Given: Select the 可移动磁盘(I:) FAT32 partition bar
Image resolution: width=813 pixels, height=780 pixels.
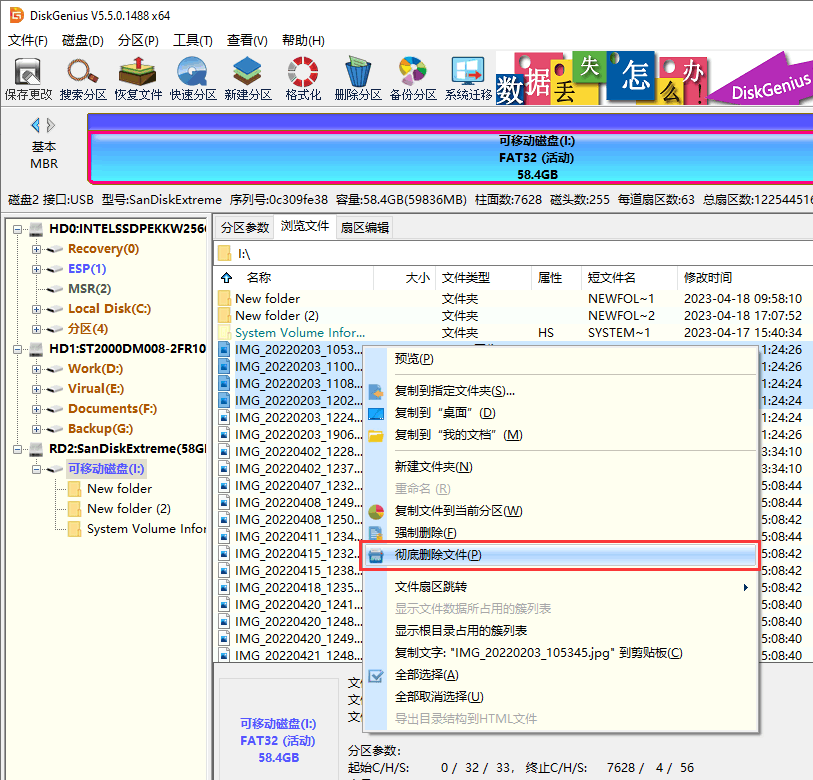Looking at the screenshot, I should (450, 158).
